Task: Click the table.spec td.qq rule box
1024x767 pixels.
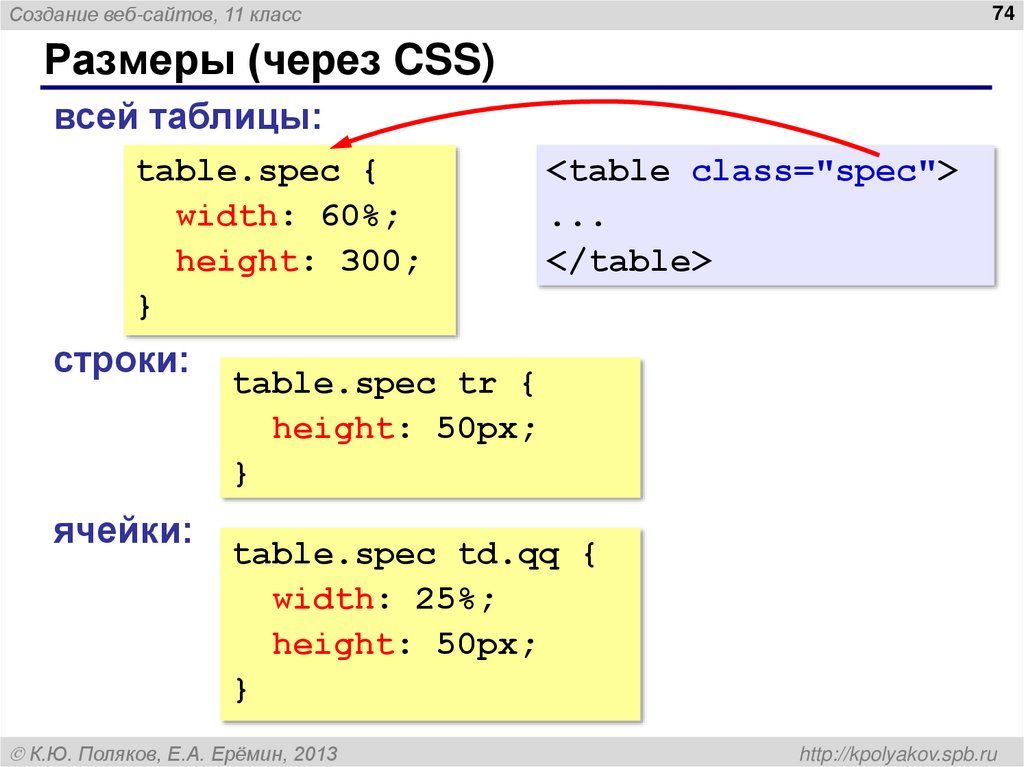Action: point(430,622)
